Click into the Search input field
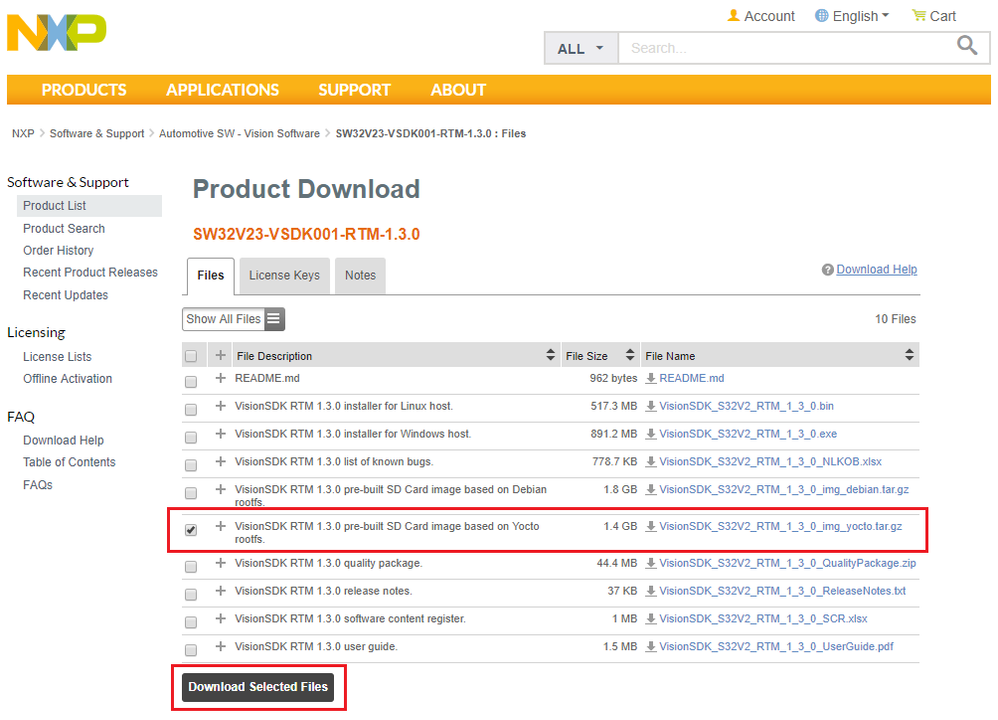The image size is (998, 720). point(786,48)
